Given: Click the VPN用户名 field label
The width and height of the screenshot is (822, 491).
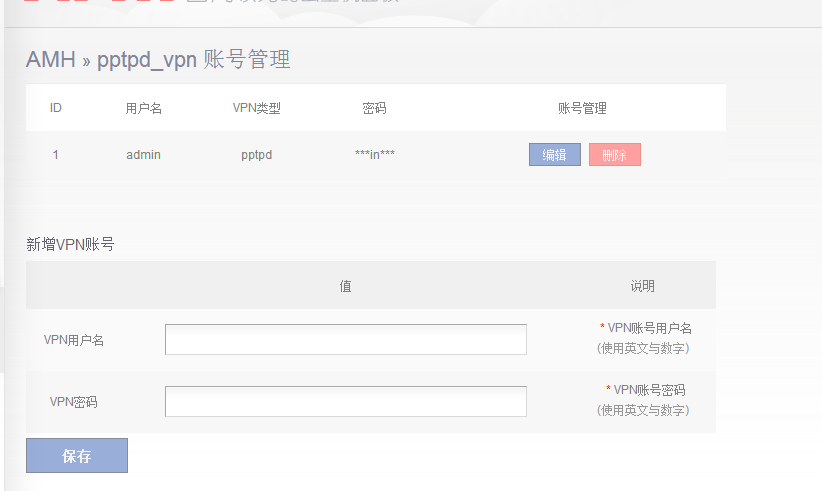Looking at the screenshot, I should [74, 340].
